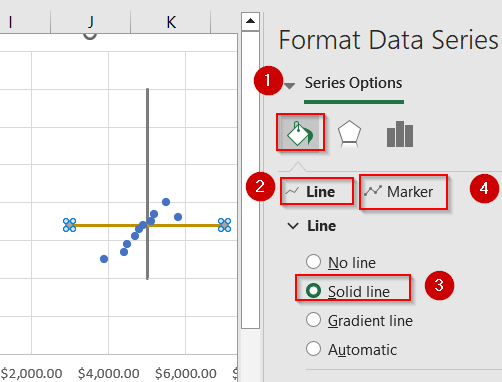The width and height of the screenshot is (502, 382).
Task: Select column K header
Action: click(x=171, y=22)
